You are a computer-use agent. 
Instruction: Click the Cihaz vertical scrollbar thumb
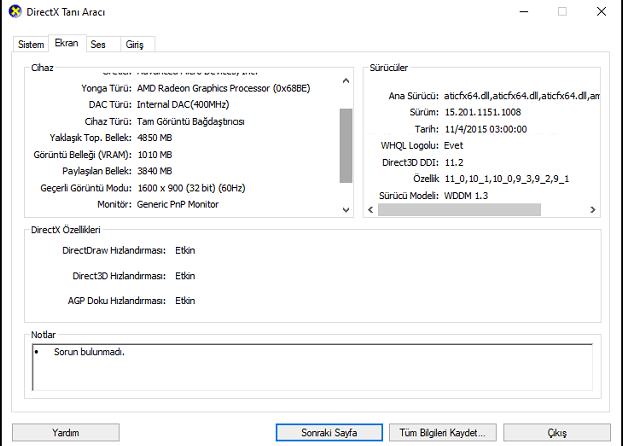[x=346, y=145]
